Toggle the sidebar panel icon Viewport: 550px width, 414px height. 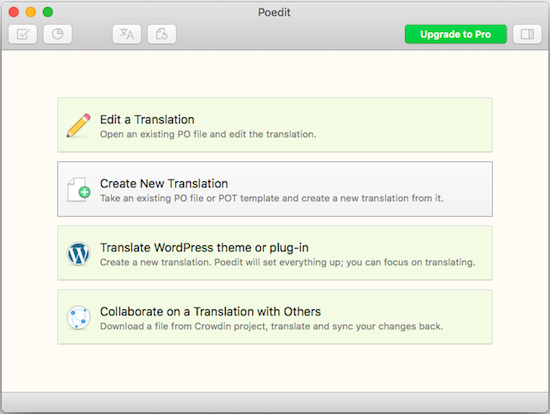[527, 34]
